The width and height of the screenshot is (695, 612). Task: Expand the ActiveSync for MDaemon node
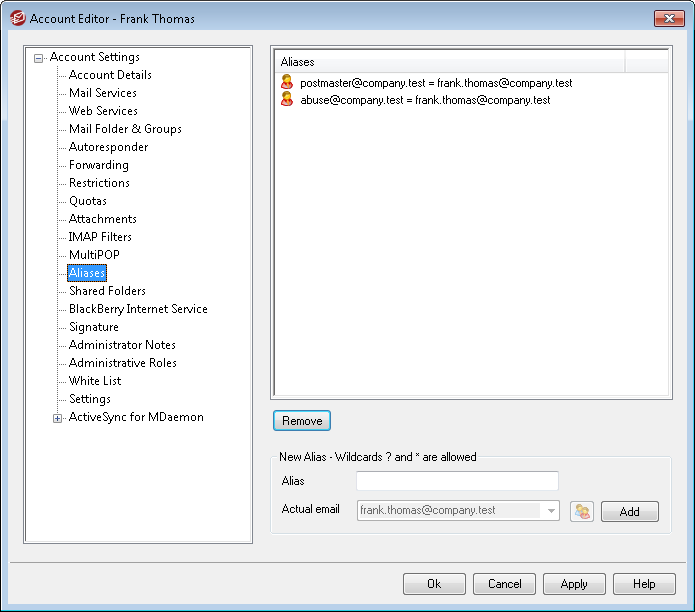tap(58, 418)
